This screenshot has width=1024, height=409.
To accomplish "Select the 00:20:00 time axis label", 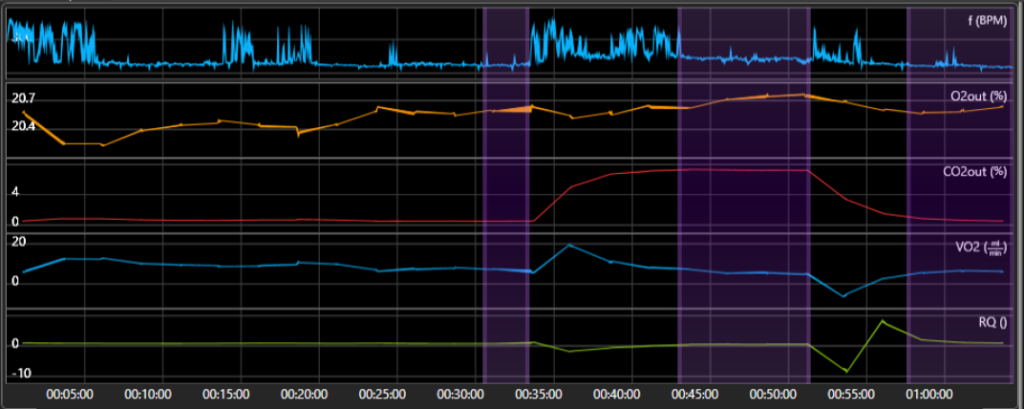I will tap(304, 395).
